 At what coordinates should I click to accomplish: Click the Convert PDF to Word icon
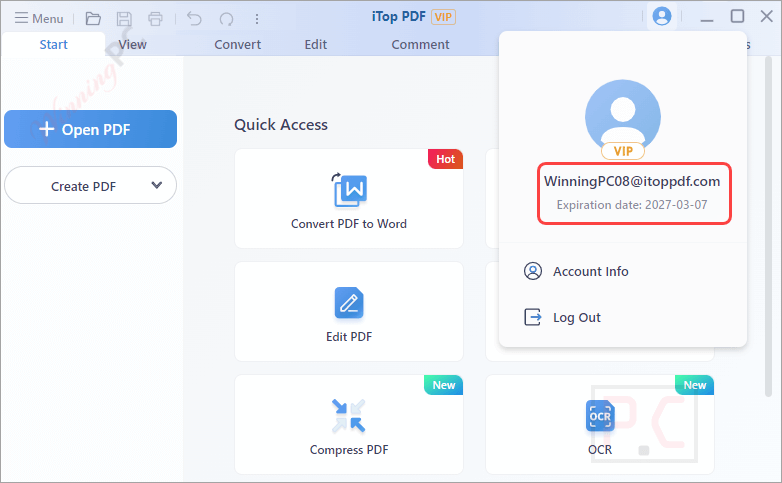click(349, 190)
